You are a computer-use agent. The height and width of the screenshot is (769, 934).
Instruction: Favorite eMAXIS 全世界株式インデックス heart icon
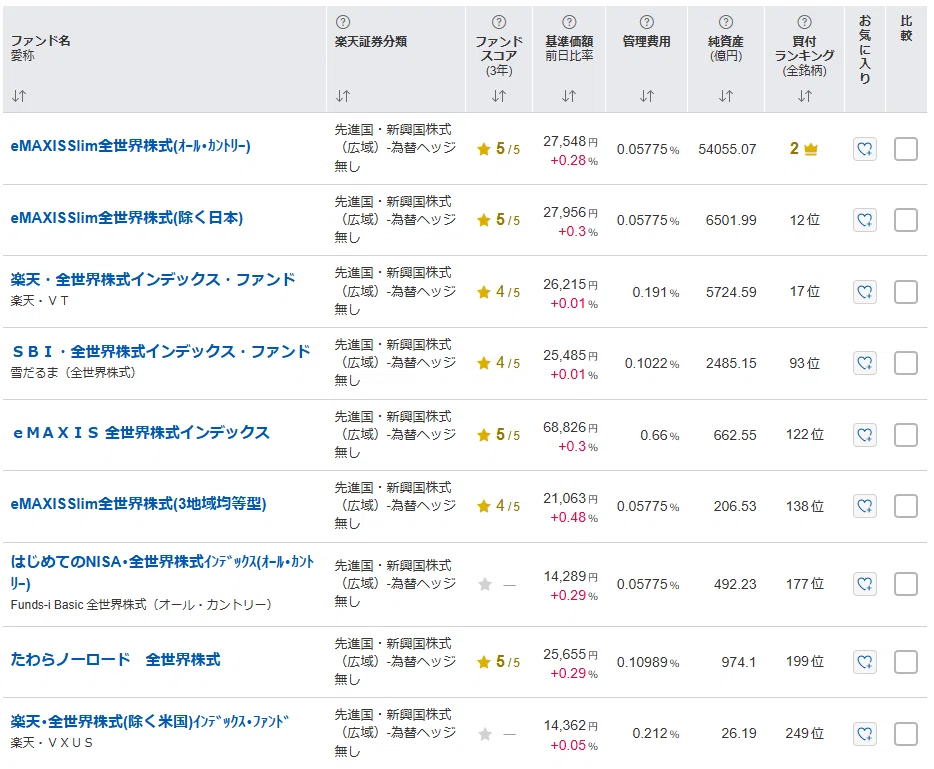pyautogui.click(x=865, y=435)
